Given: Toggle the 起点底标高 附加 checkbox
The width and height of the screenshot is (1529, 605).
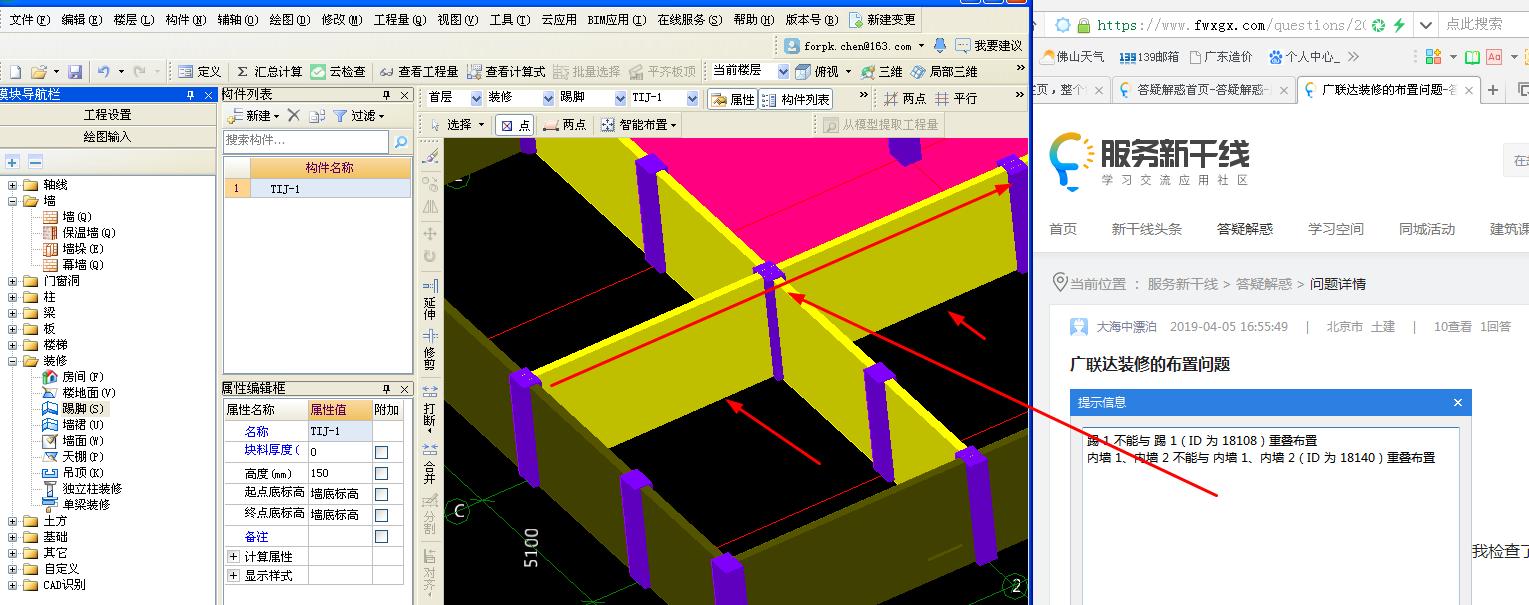Looking at the screenshot, I should coord(381,494).
